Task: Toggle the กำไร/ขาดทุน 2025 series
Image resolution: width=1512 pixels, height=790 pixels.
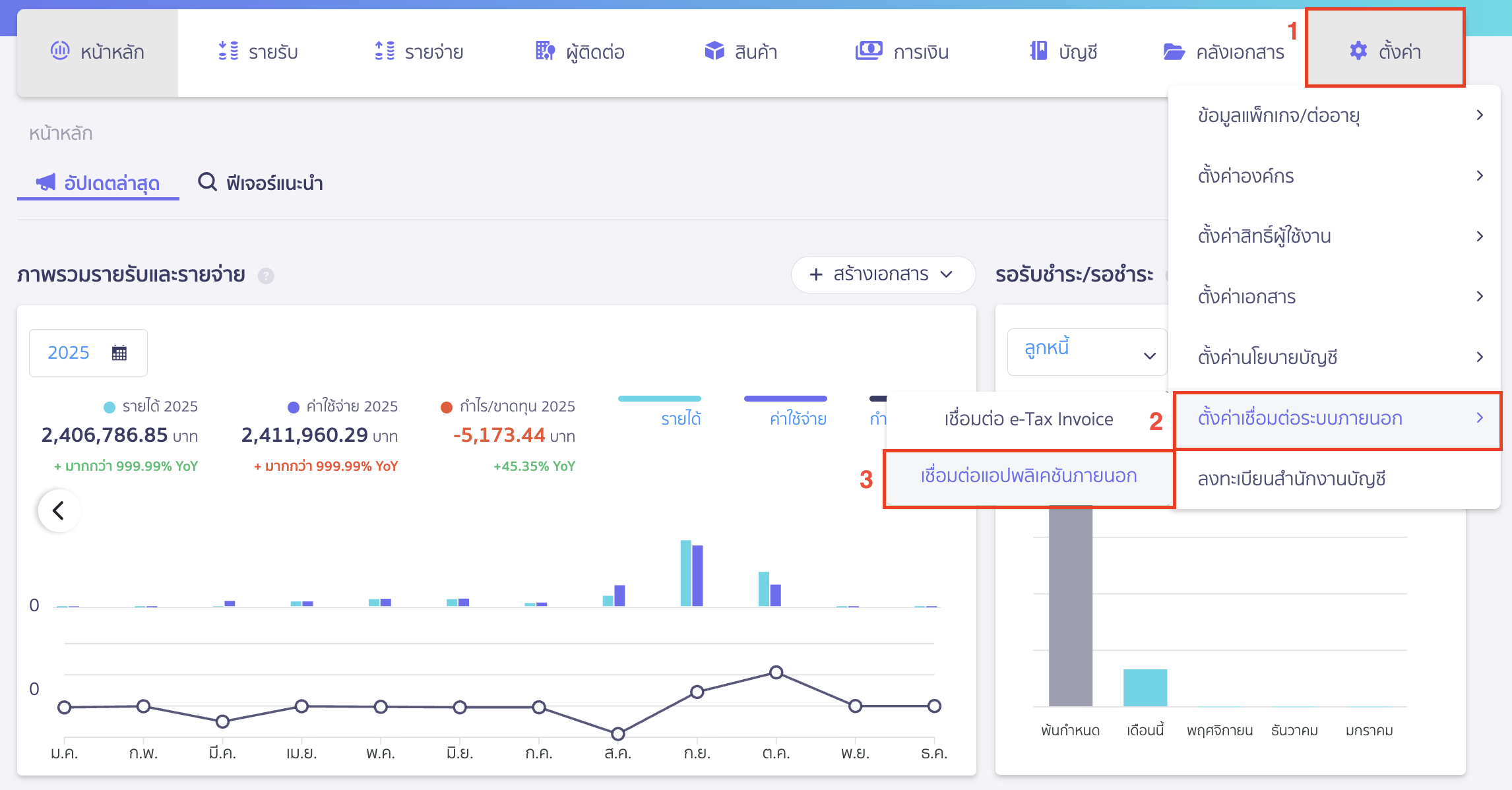Action: 508,406
